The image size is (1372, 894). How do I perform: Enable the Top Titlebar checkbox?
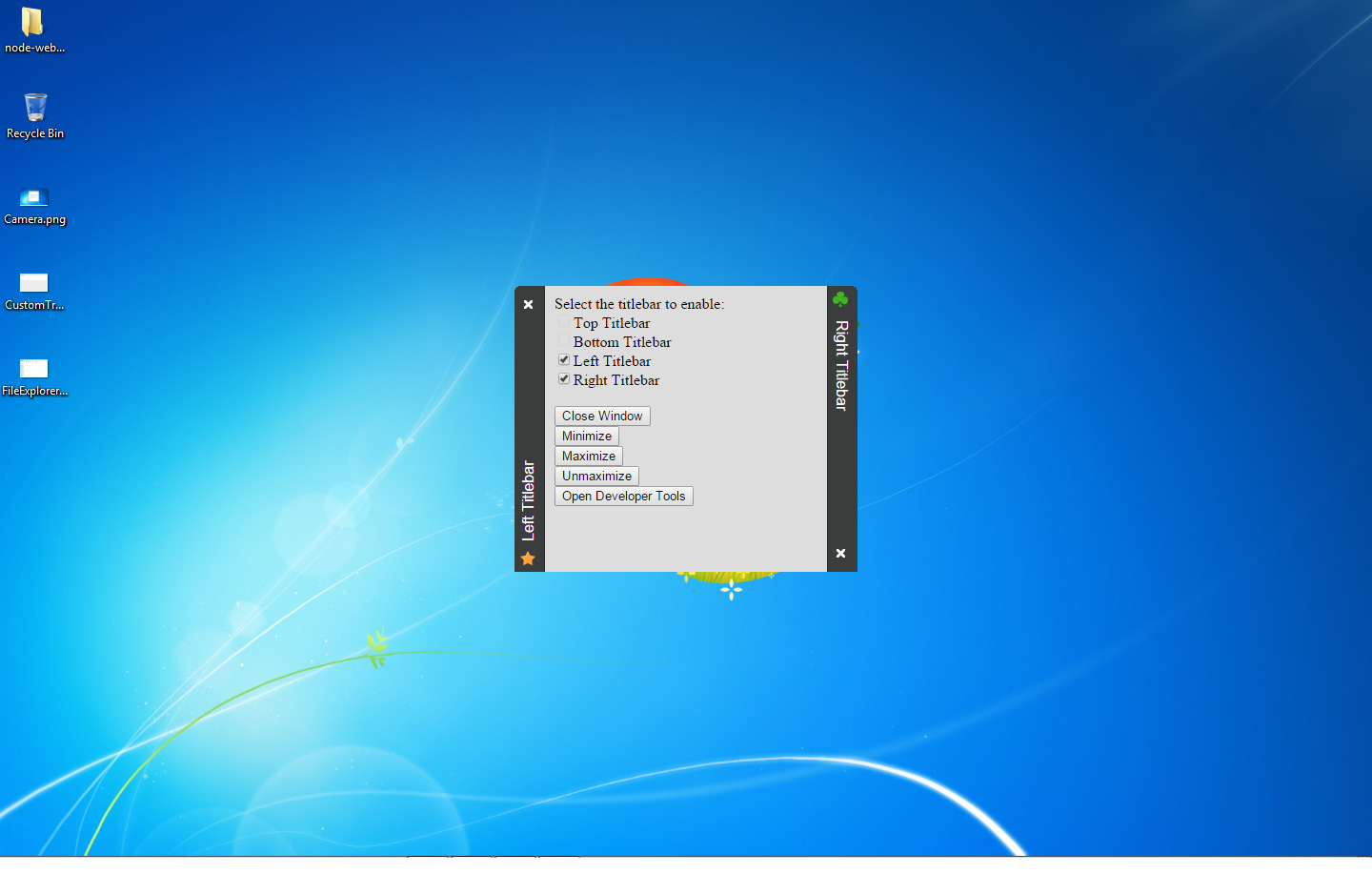[564, 322]
